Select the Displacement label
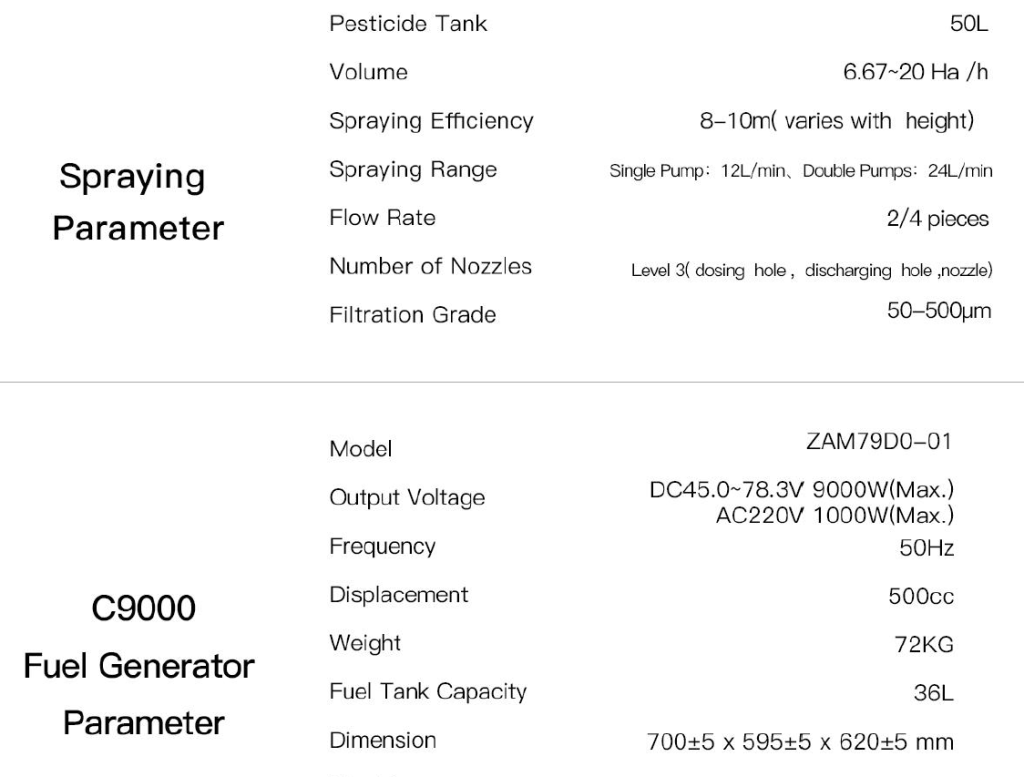This screenshot has height=777, width=1024. (398, 595)
